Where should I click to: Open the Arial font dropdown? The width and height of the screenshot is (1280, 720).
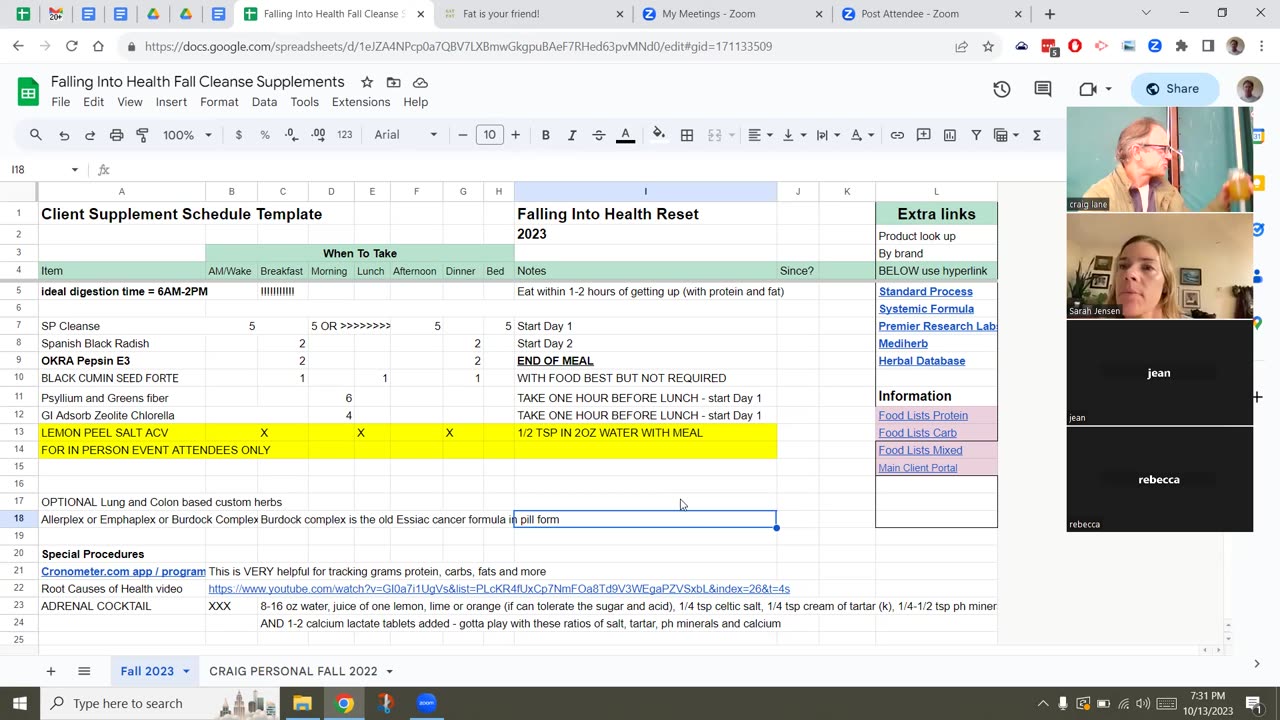405,135
